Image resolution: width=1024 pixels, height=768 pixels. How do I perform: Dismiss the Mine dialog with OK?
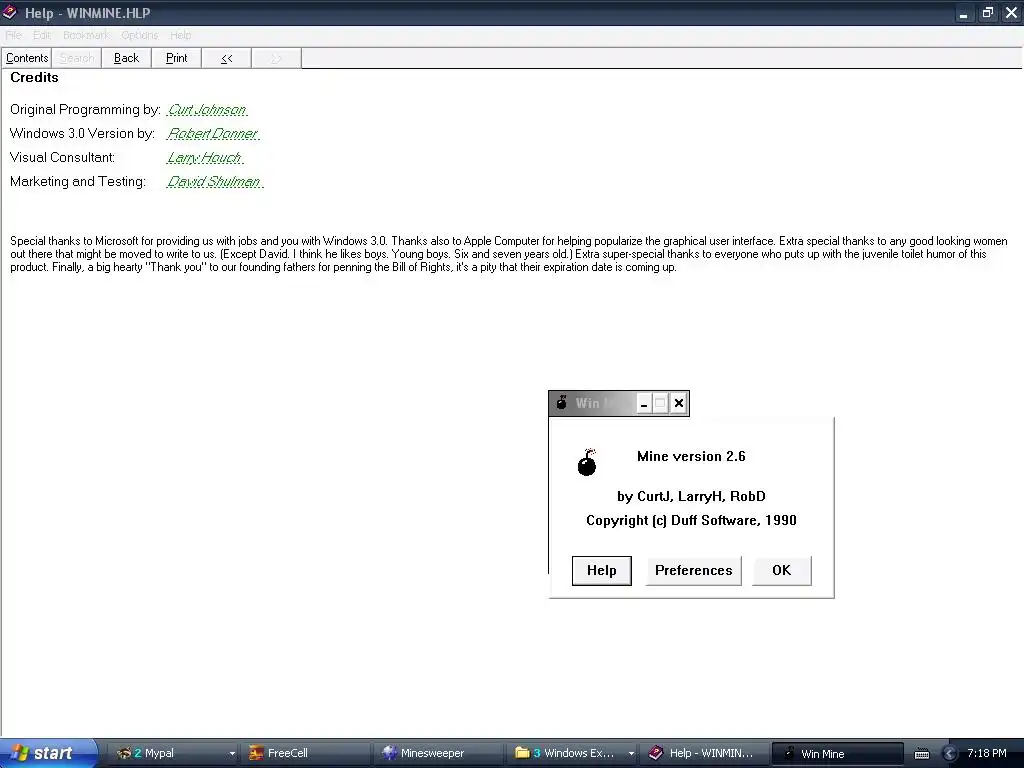782,571
